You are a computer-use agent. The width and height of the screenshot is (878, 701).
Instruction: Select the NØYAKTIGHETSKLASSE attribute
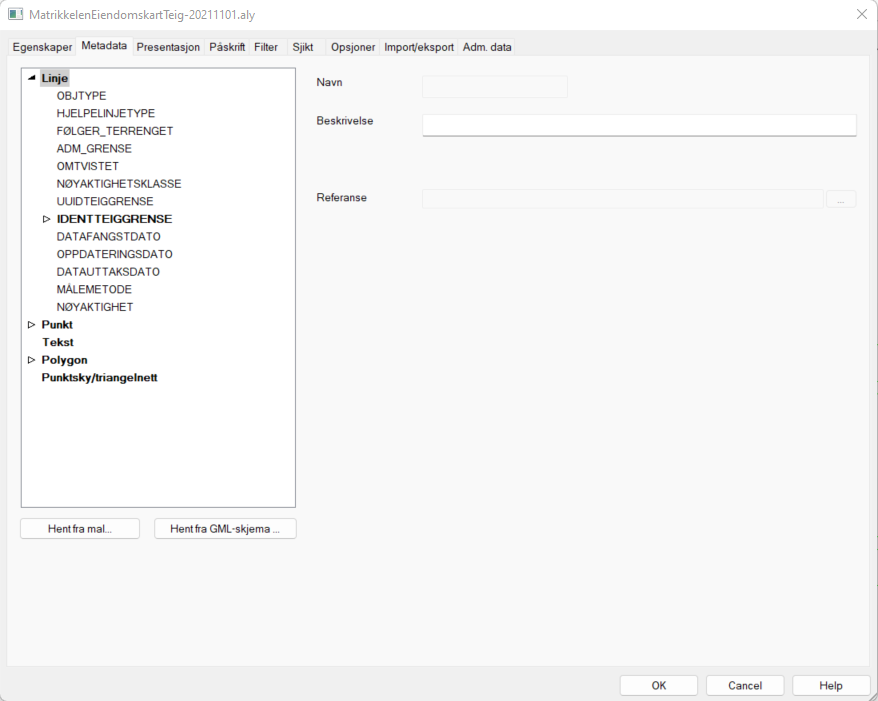click(119, 184)
